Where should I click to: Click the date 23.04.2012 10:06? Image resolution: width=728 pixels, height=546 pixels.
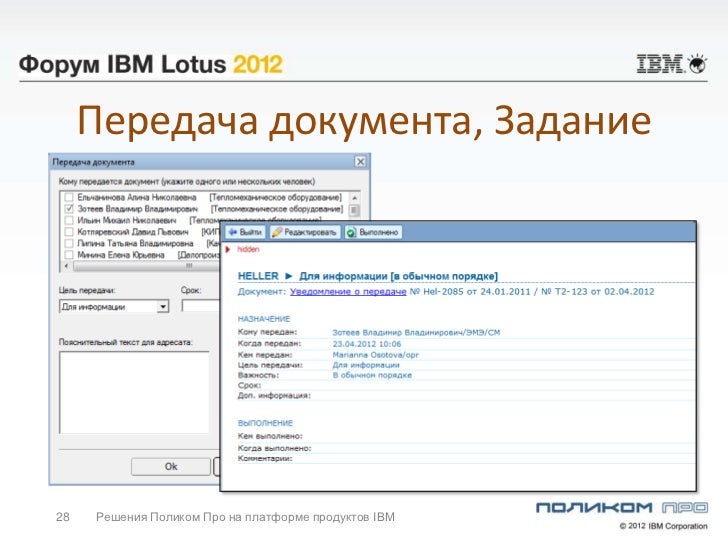(367, 344)
